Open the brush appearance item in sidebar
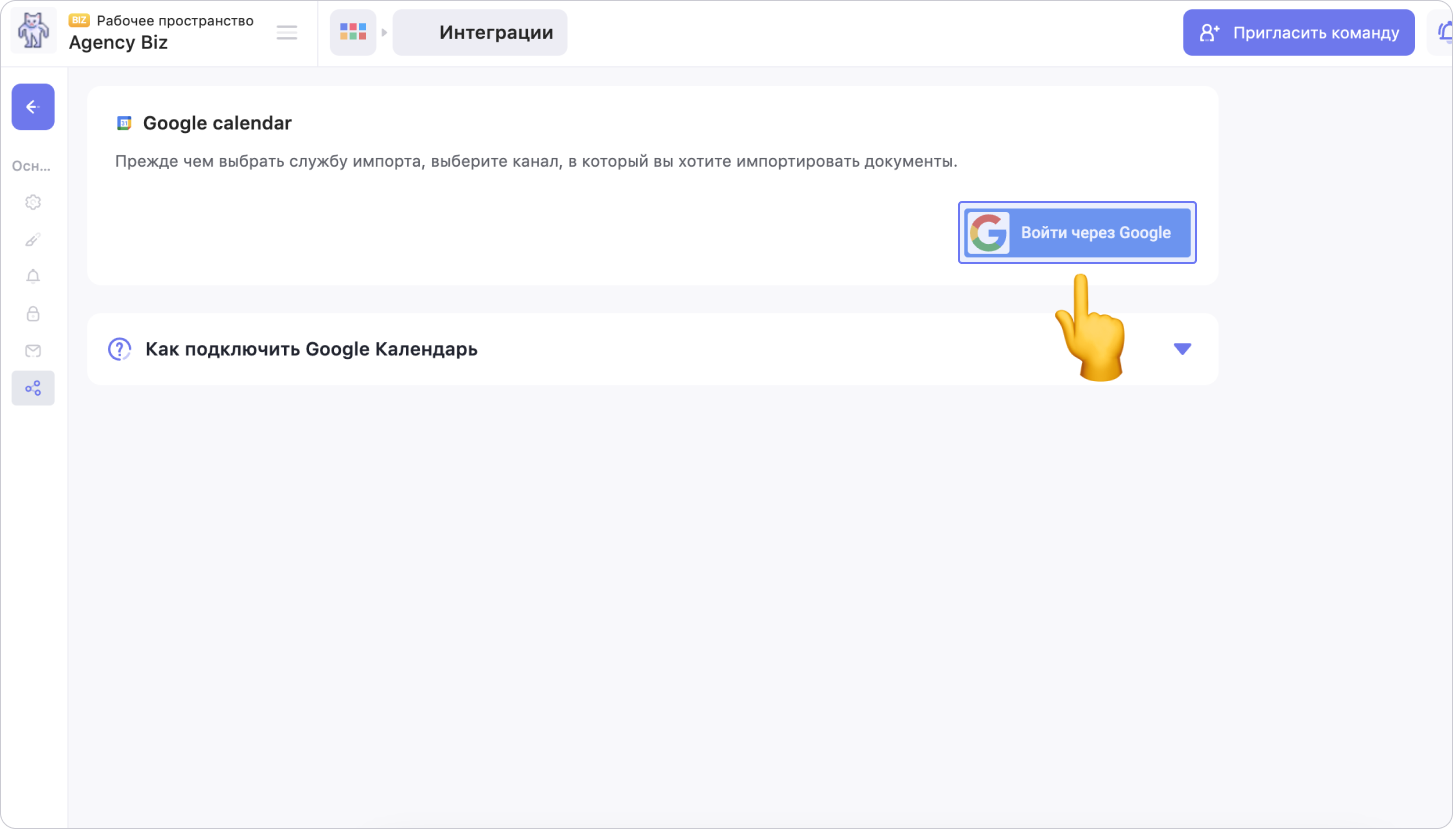The image size is (1453, 829). [33, 240]
